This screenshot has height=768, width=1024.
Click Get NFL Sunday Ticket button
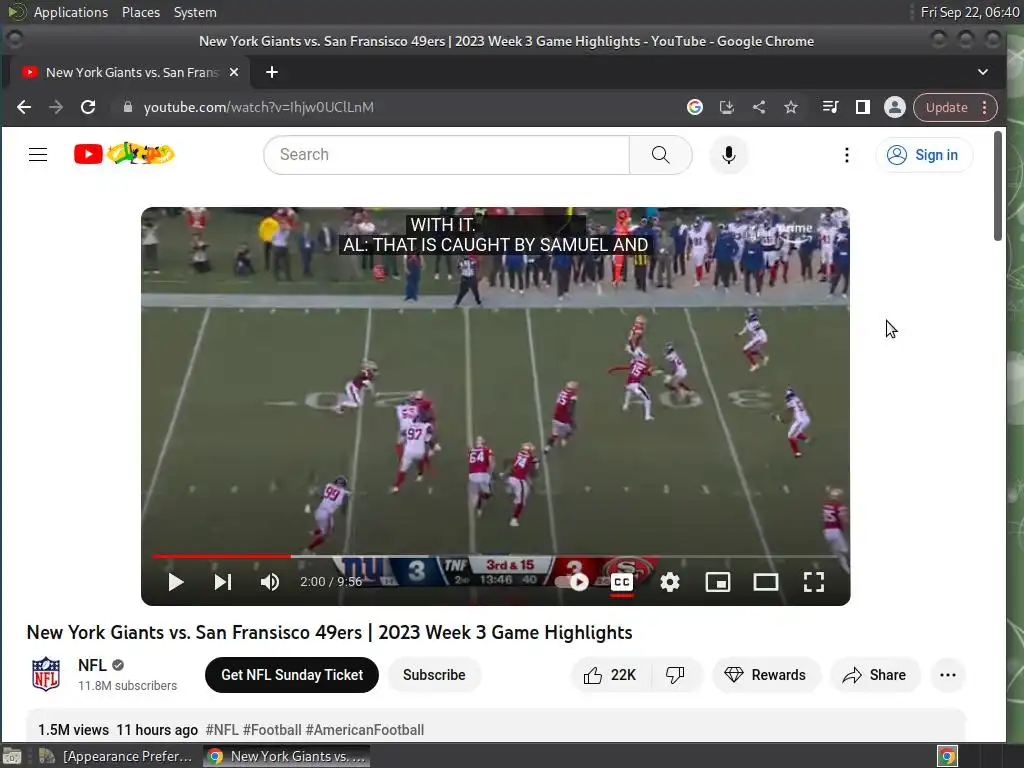click(x=292, y=675)
